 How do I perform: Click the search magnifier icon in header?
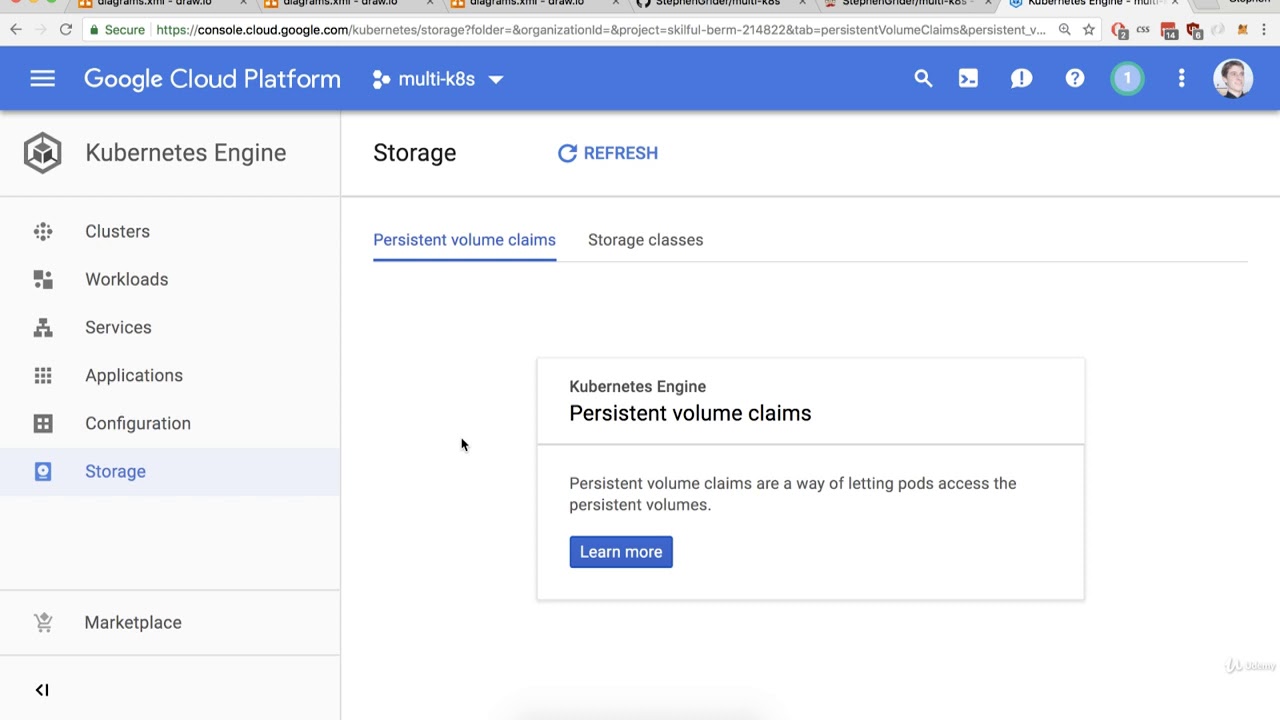coord(923,78)
